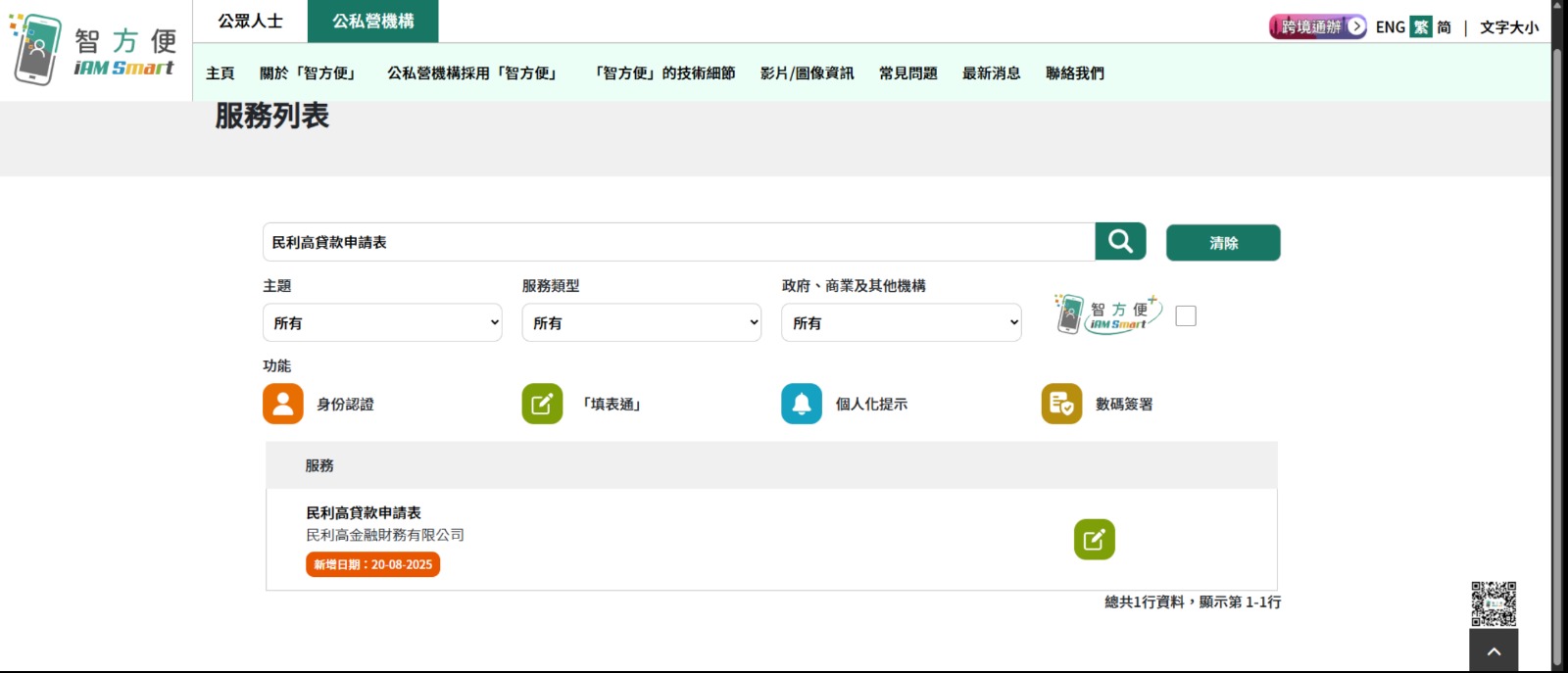Open the 民利高貸款申請表 service link
Viewport: 1568px width, 673px height.
pyautogui.click(x=364, y=512)
